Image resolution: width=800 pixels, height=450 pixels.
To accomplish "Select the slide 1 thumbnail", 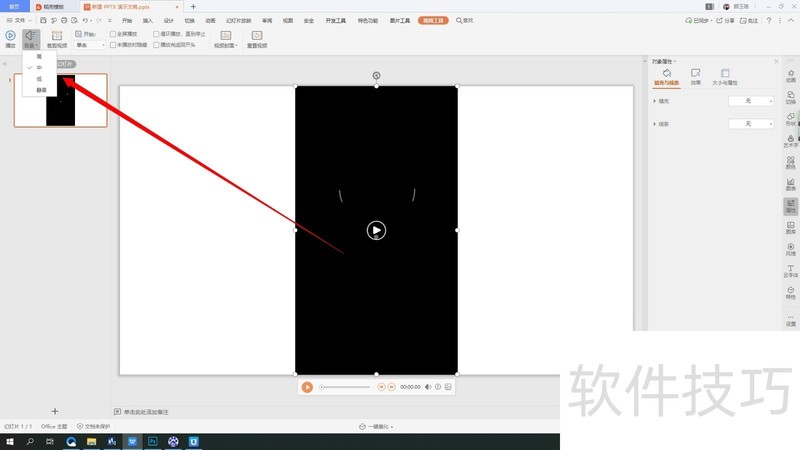I will (60, 100).
